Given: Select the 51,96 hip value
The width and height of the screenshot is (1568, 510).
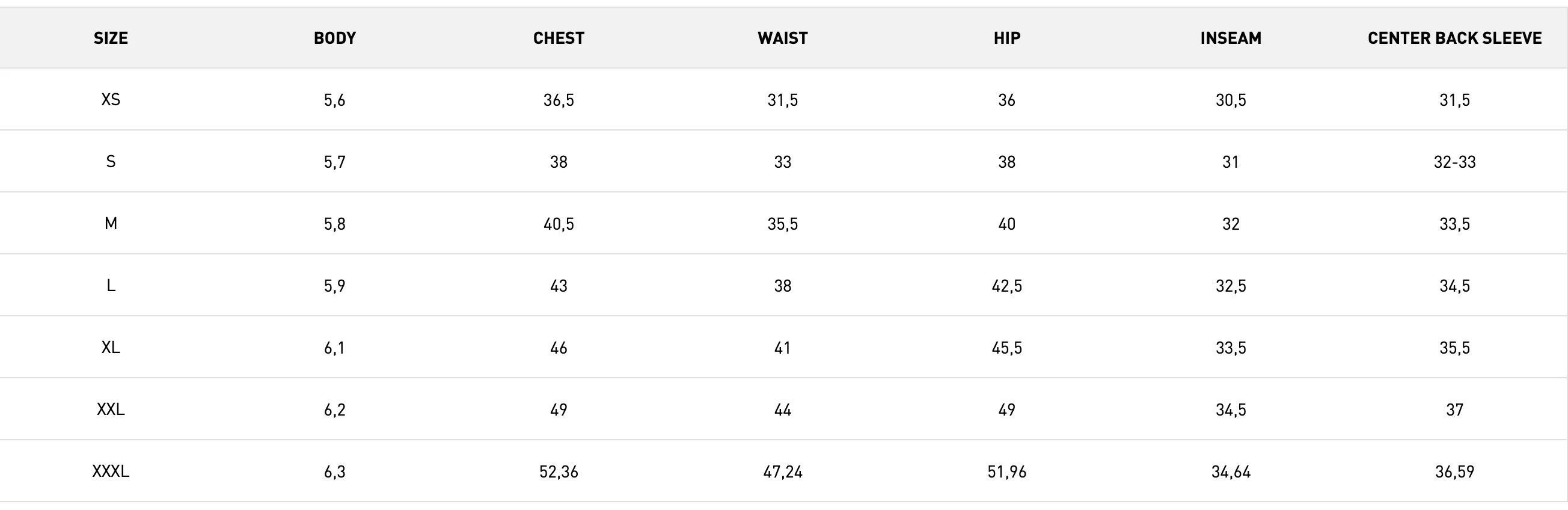Looking at the screenshot, I should (x=1007, y=472).
